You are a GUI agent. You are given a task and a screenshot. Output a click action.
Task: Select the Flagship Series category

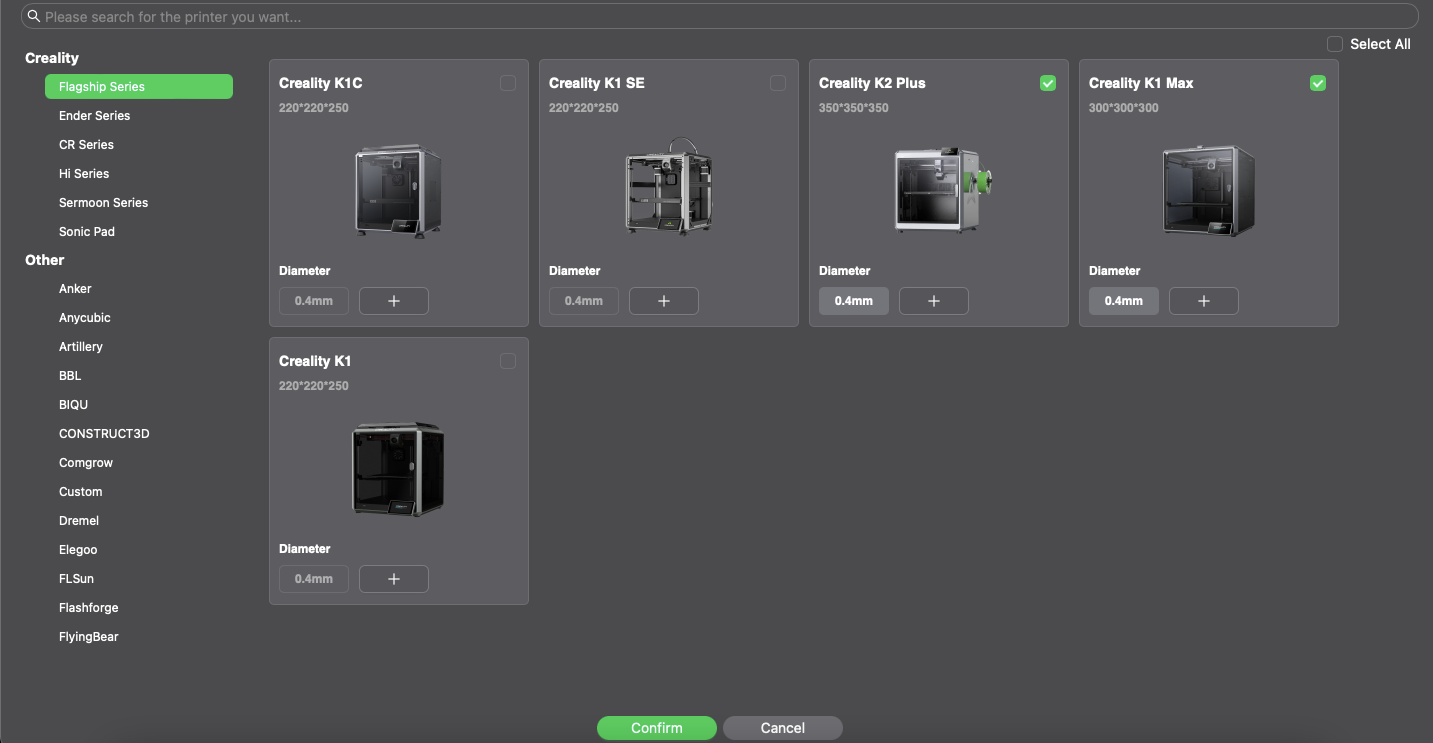click(x=139, y=87)
